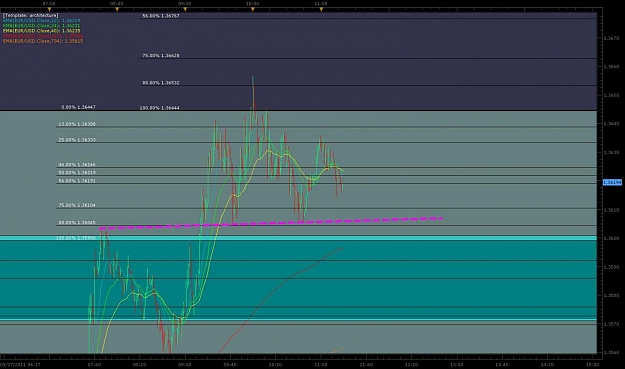Image resolution: width=625 pixels, height=369 pixels.
Task: Click the '88.00% 1.36532' Fibonacci label
Action: tap(161, 83)
